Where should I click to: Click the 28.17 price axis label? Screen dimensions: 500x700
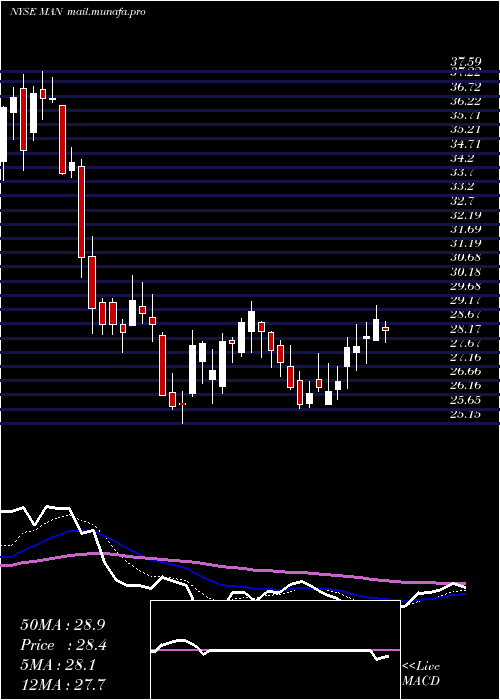[466, 329]
